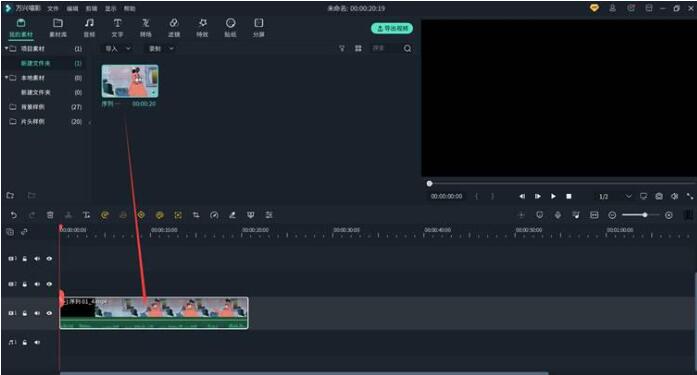Viewport: 697px width, 375px height.
Task: Click the Redo arrow in timeline toolbar
Action: 32,215
